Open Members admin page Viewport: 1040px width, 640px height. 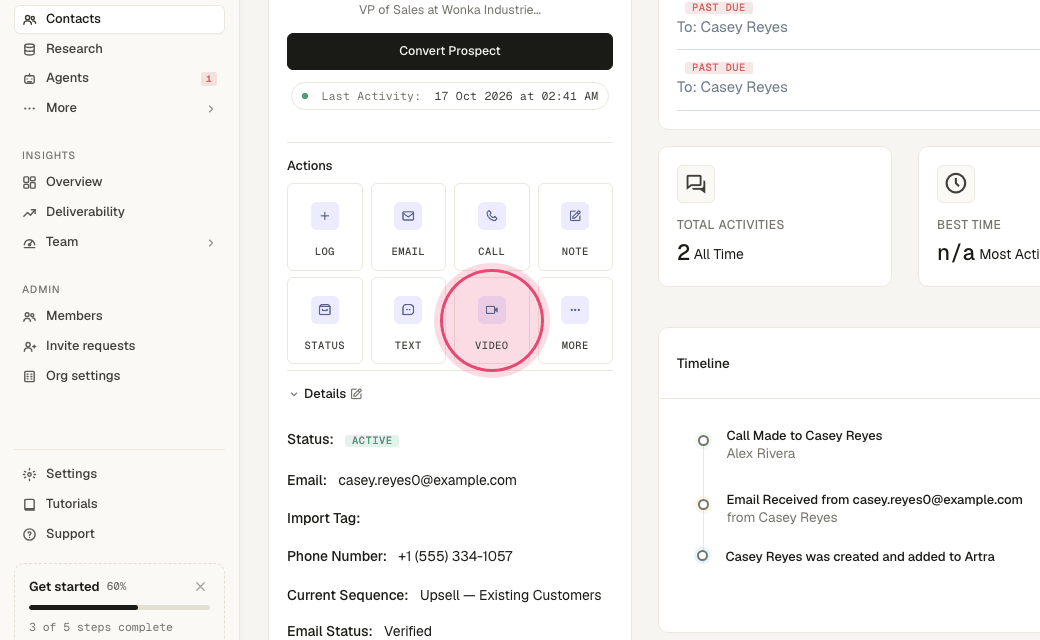click(119, 316)
